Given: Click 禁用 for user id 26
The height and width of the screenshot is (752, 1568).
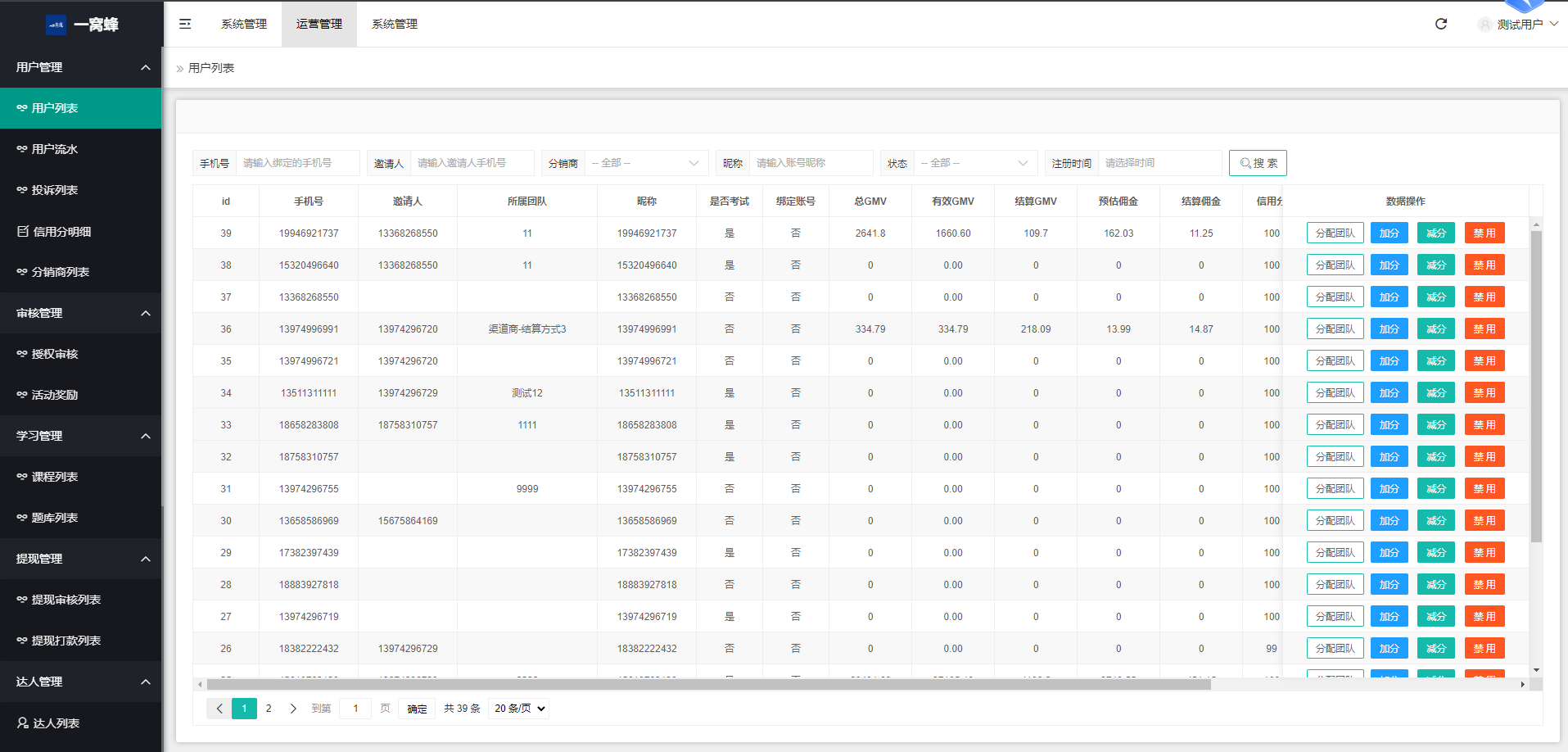Looking at the screenshot, I should coord(1484,649).
